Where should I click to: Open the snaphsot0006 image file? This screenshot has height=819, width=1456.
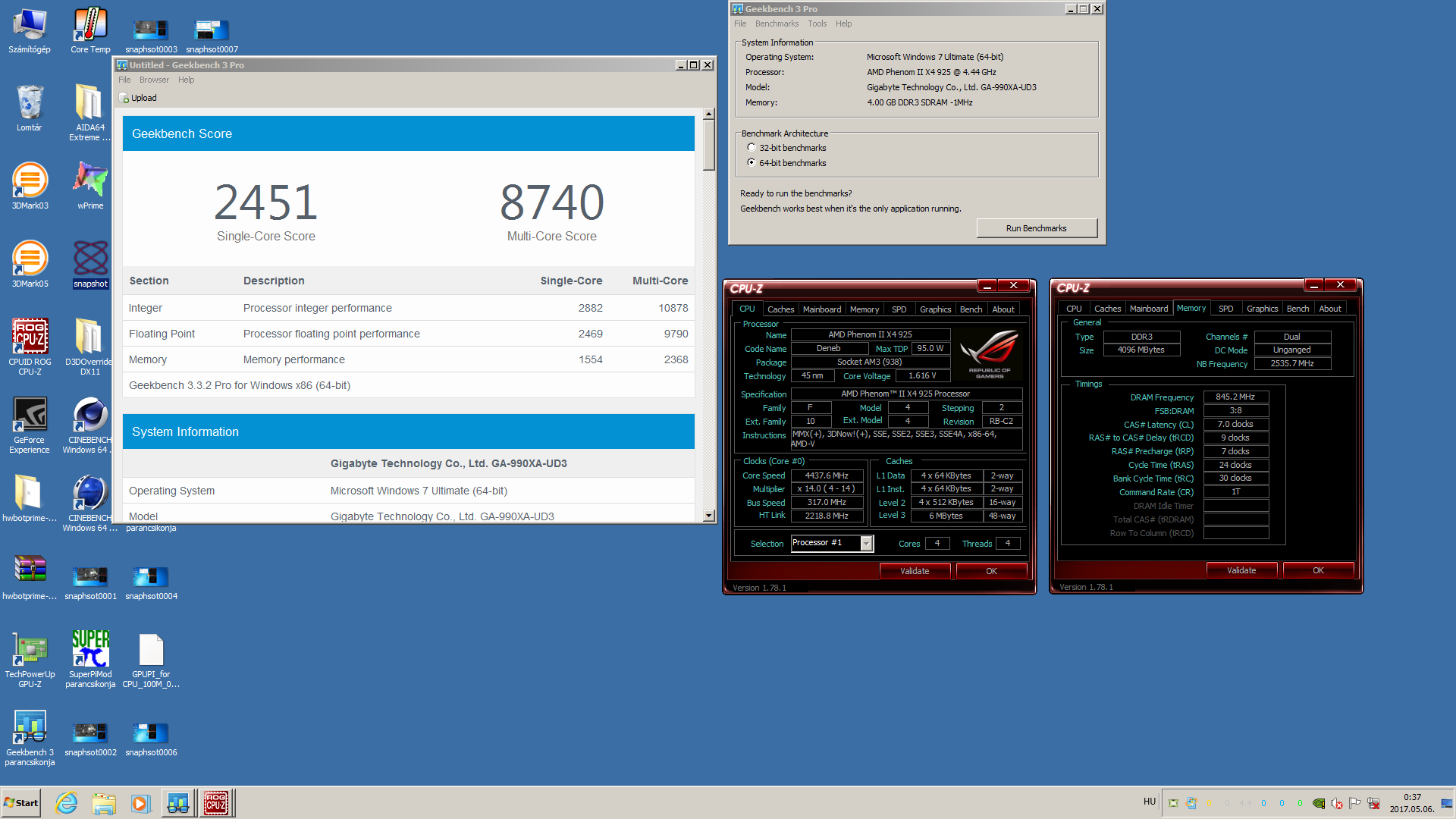tap(151, 739)
